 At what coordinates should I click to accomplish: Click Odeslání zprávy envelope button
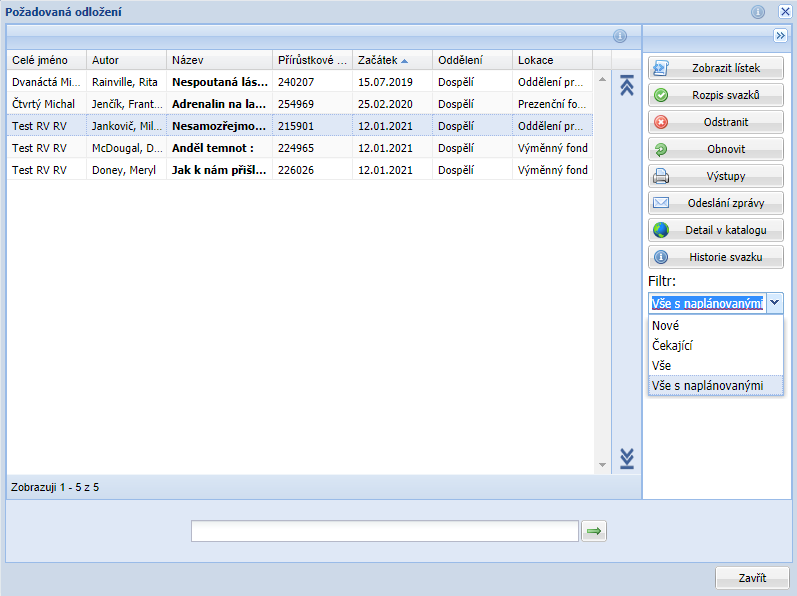(x=715, y=203)
